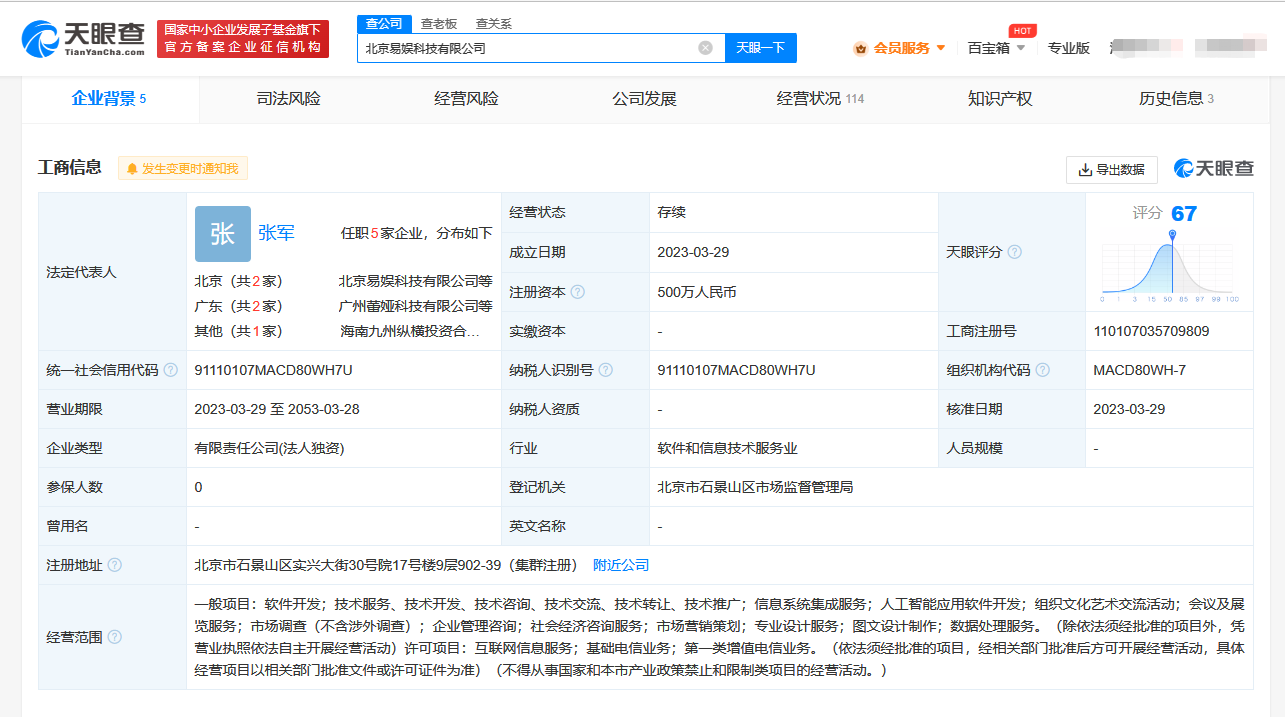Click the credit code 91110107MACD80WH7U under 统一社会信用代码
1285x717 pixels.
[273, 370]
